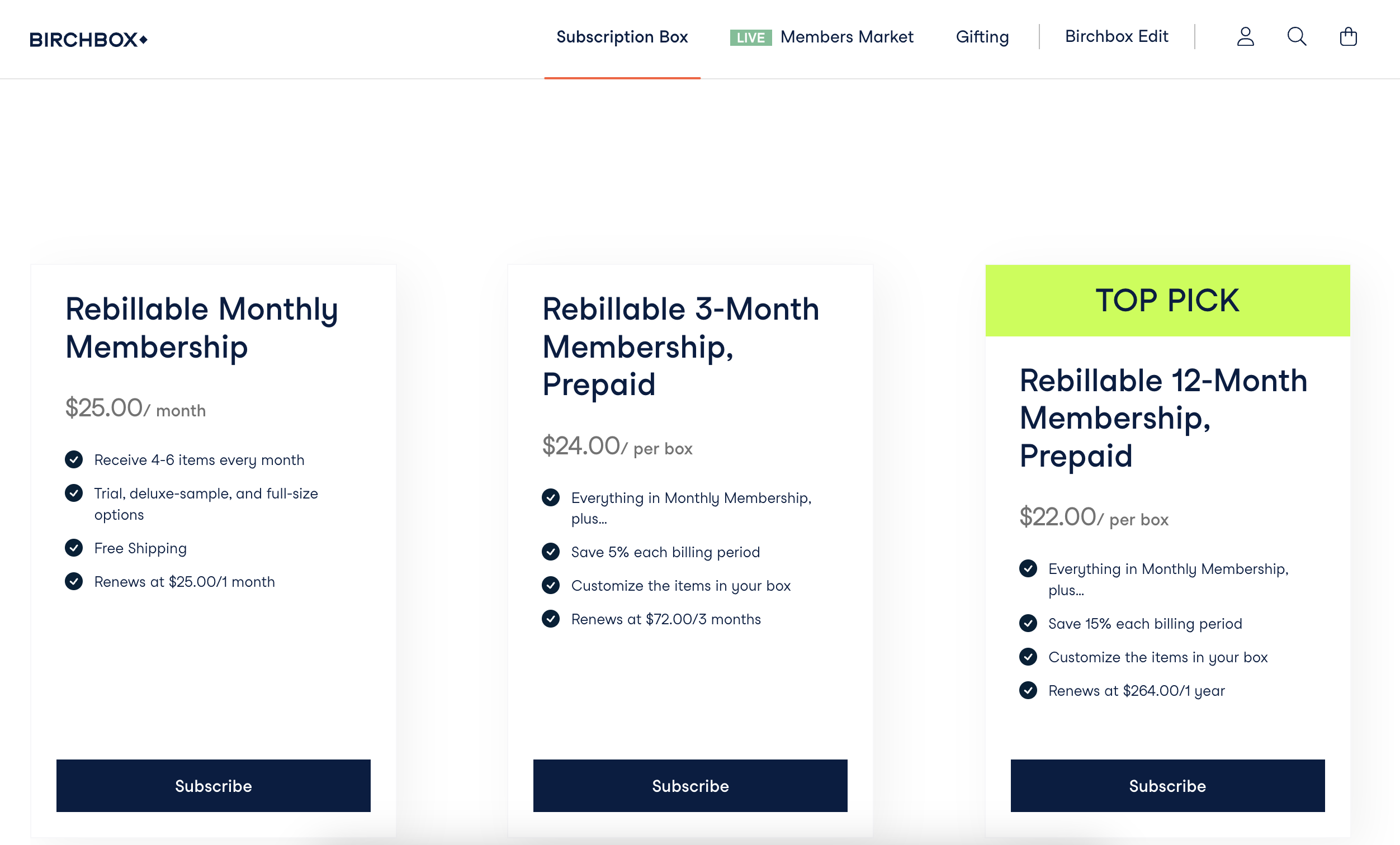The height and width of the screenshot is (845, 1400).
Task: Open the Gifting menu item
Action: point(982,37)
